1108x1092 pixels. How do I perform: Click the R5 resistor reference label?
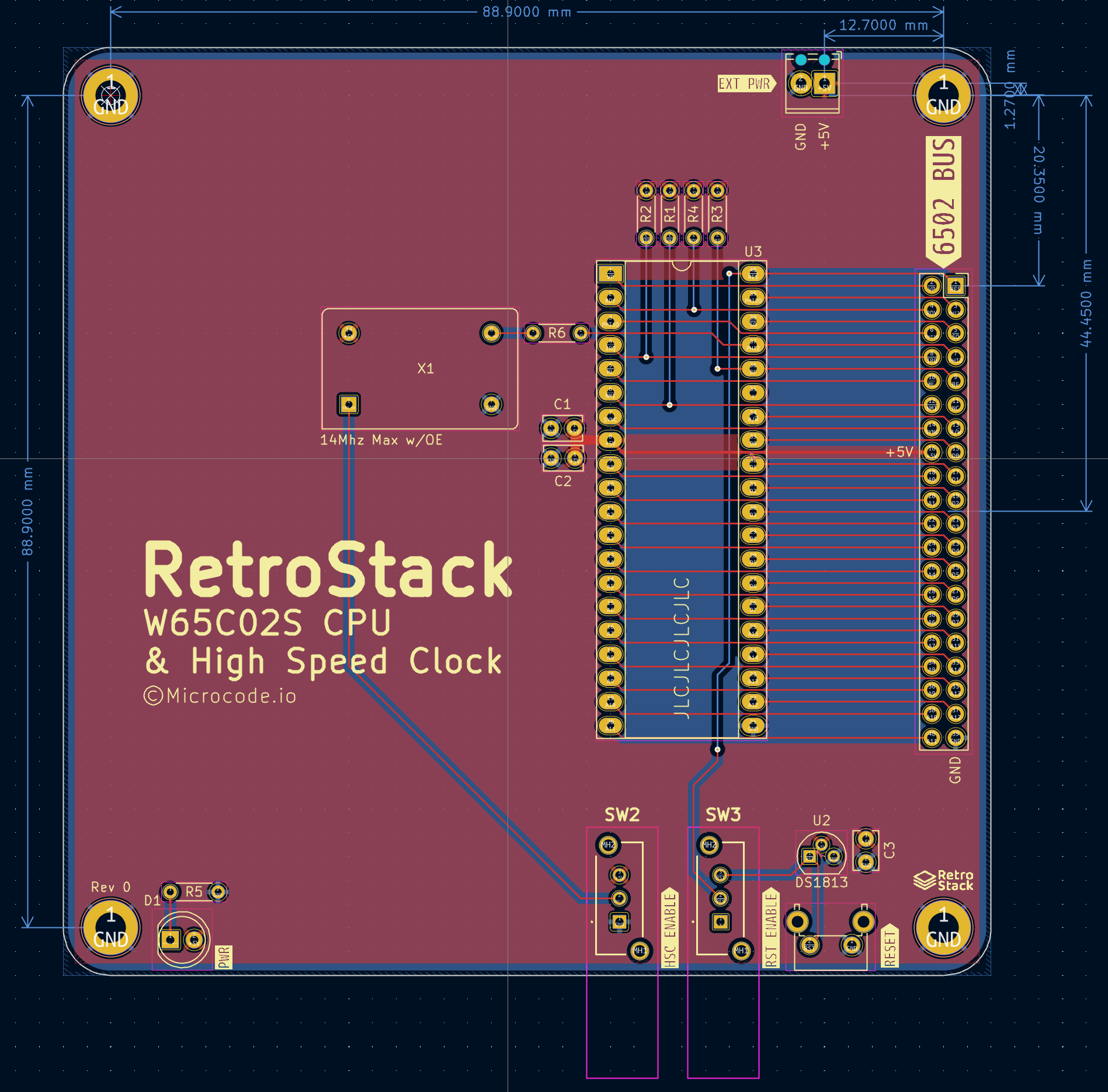194,892
